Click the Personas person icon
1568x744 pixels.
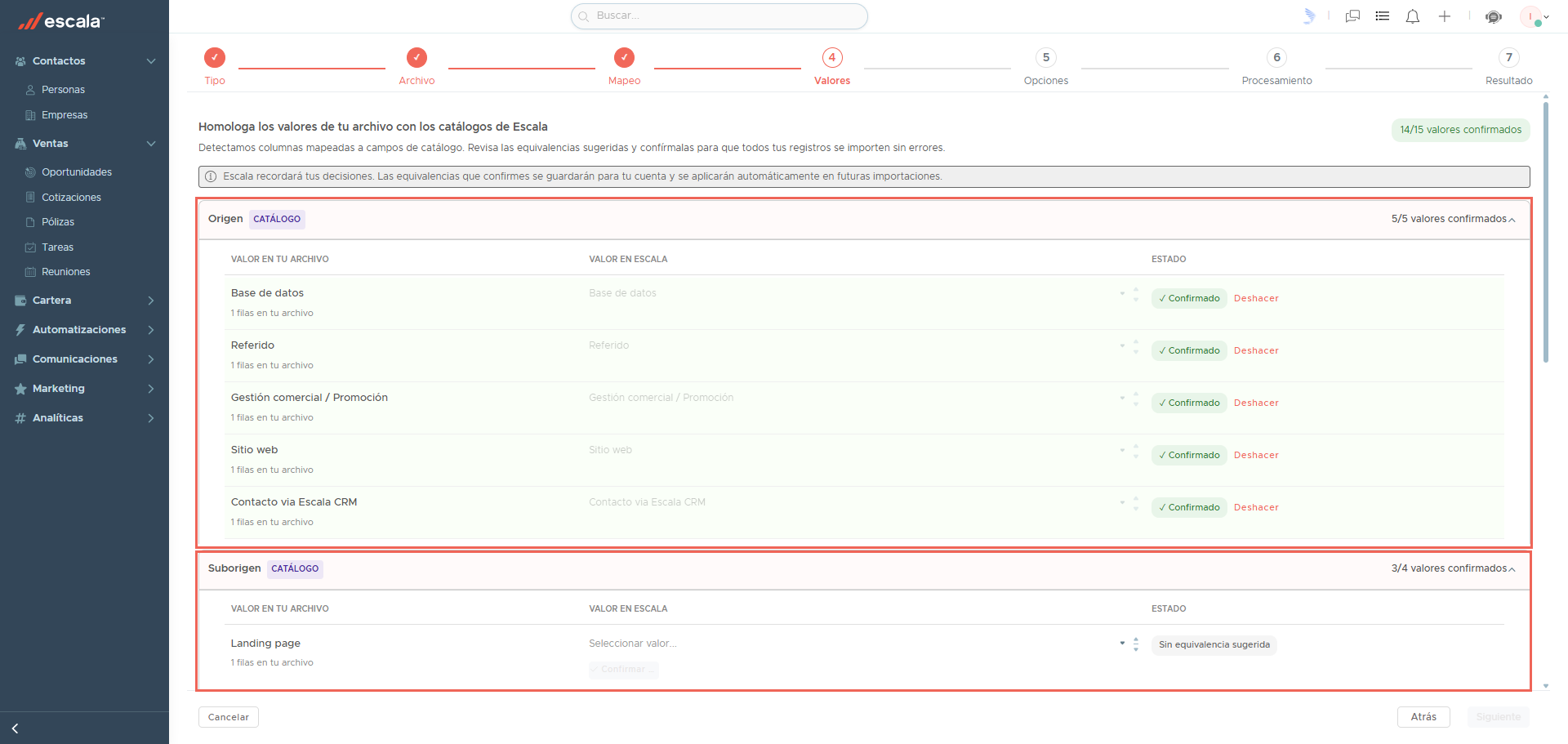tap(30, 90)
